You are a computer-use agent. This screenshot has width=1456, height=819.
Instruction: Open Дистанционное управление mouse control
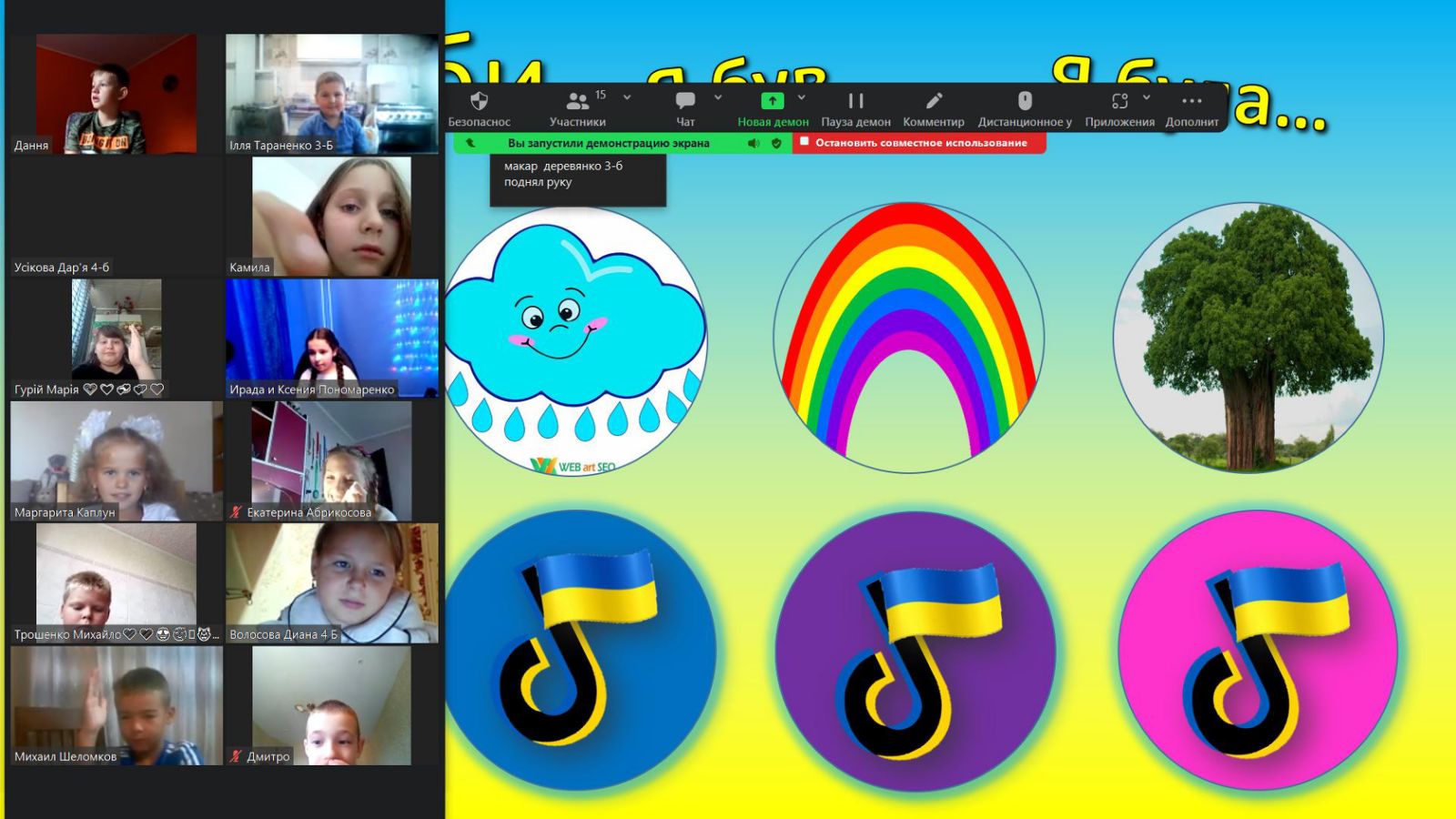tap(1025, 108)
